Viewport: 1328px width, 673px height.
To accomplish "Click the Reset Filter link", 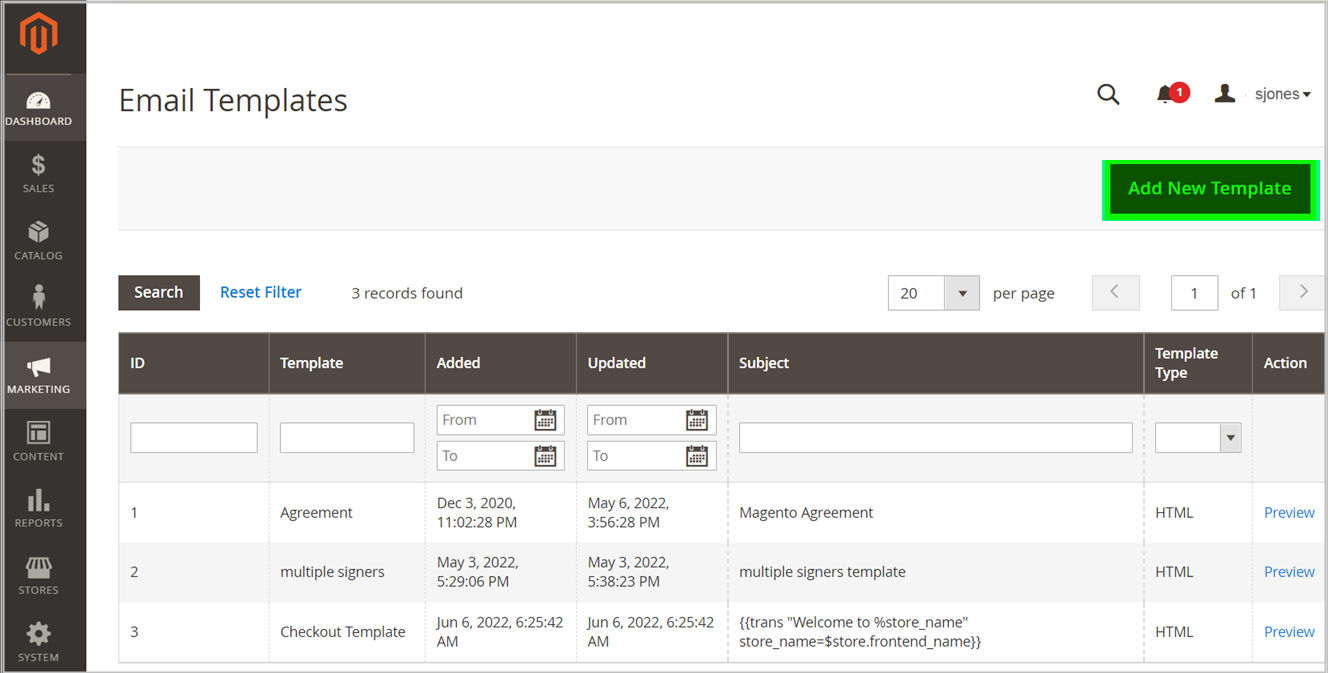I will click(261, 292).
